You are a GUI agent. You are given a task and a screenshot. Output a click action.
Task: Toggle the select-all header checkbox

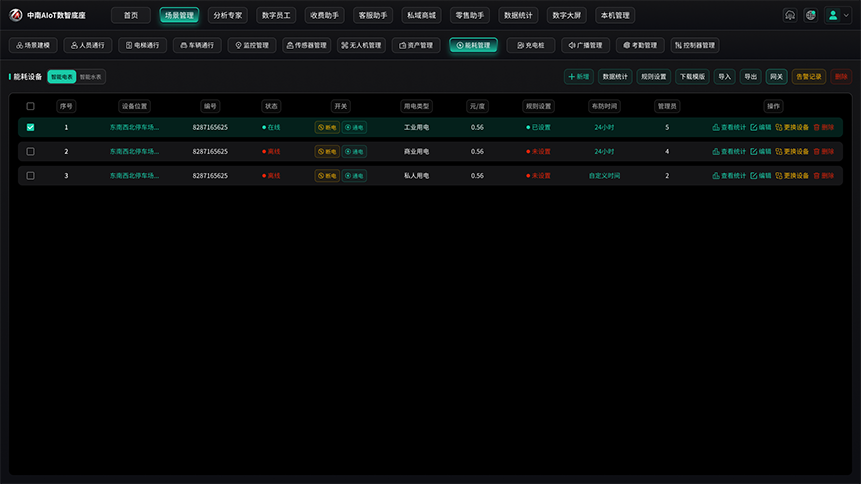[x=30, y=107]
